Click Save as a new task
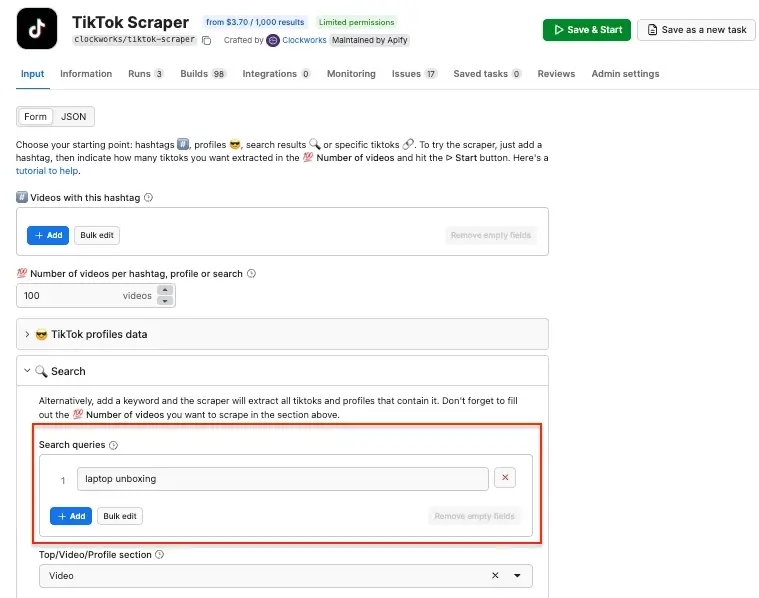Image resolution: width=759 pixels, height=598 pixels. [696, 30]
